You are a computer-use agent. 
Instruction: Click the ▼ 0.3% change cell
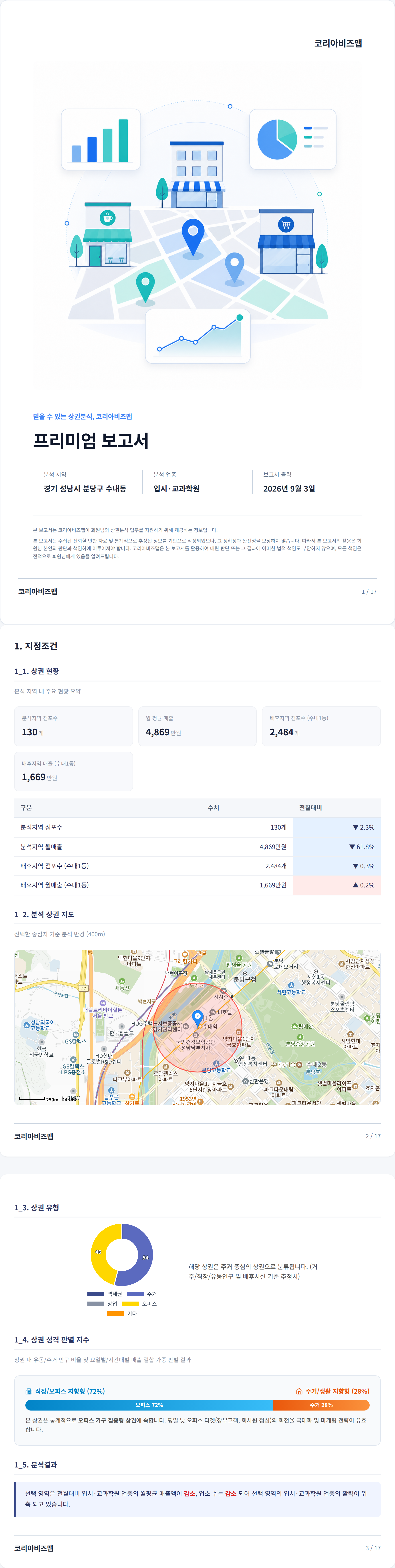(337, 866)
